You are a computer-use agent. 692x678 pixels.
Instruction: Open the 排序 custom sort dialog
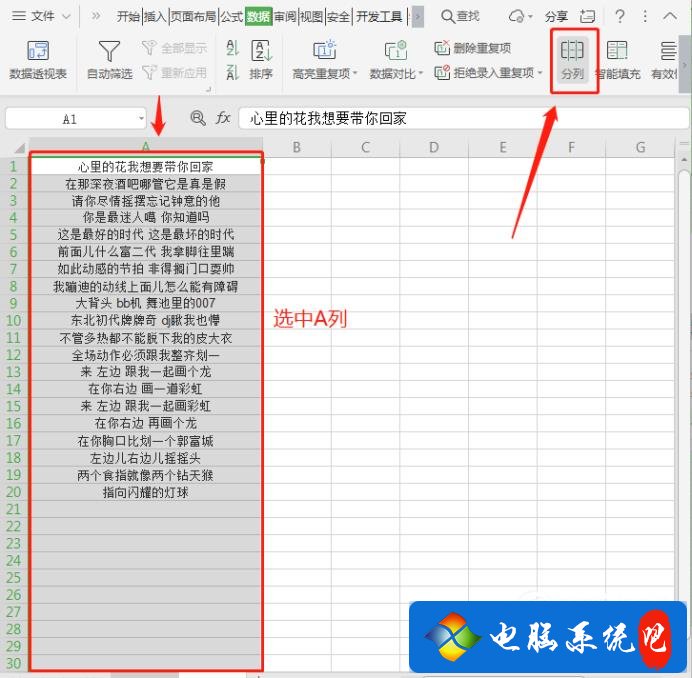click(x=262, y=60)
